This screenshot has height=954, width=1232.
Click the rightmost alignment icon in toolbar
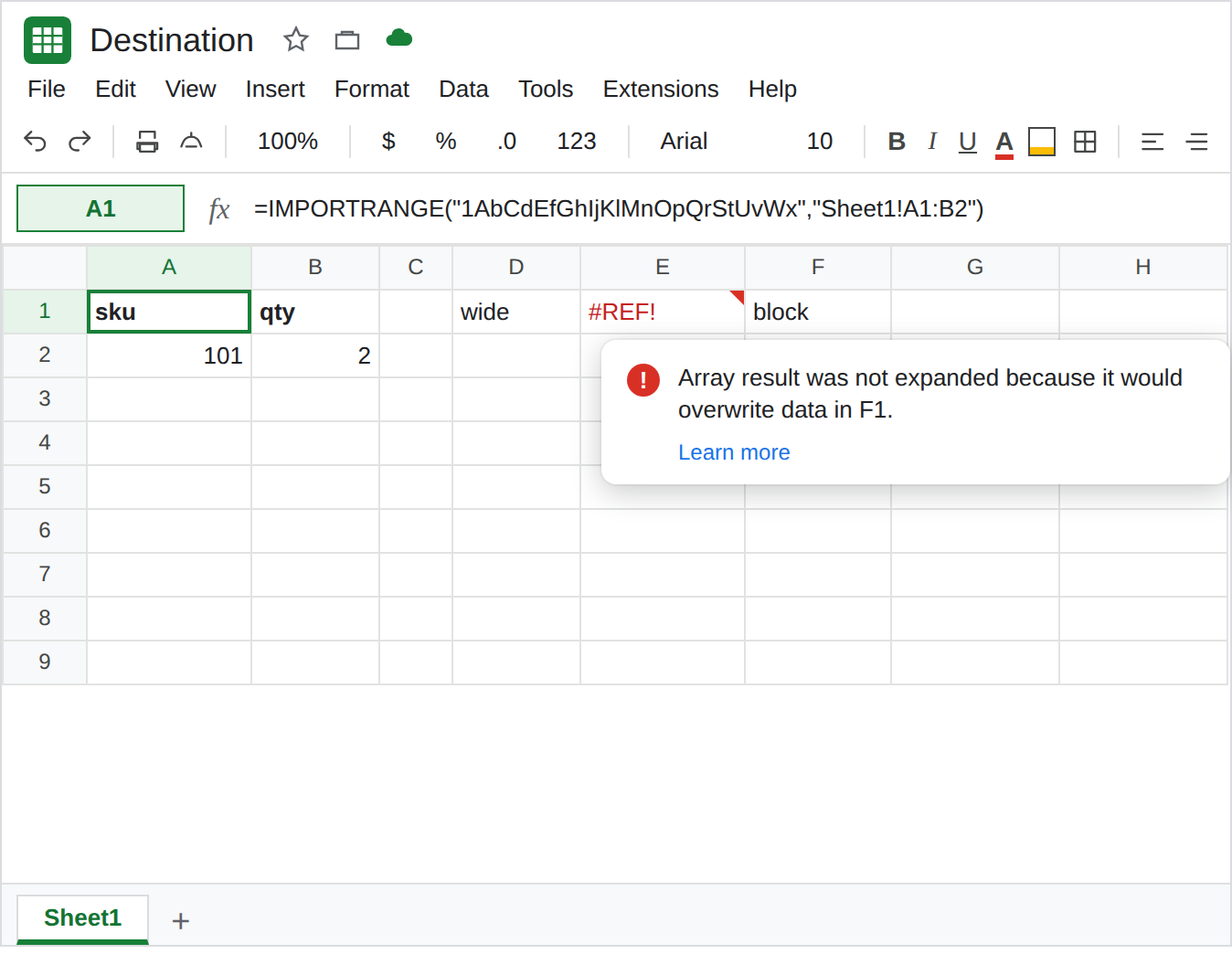click(1196, 142)
